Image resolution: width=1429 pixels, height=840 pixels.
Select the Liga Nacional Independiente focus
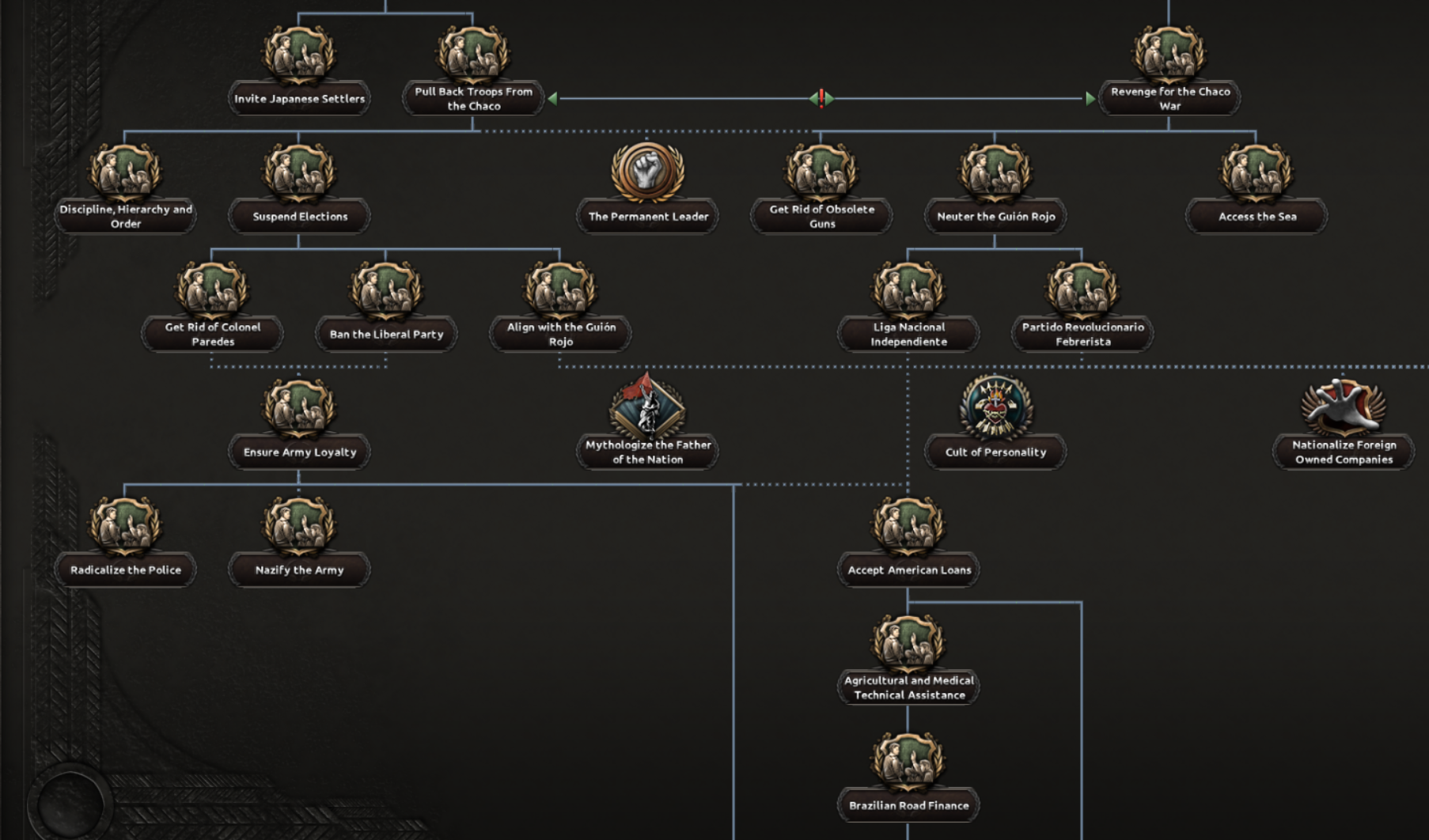908,334
